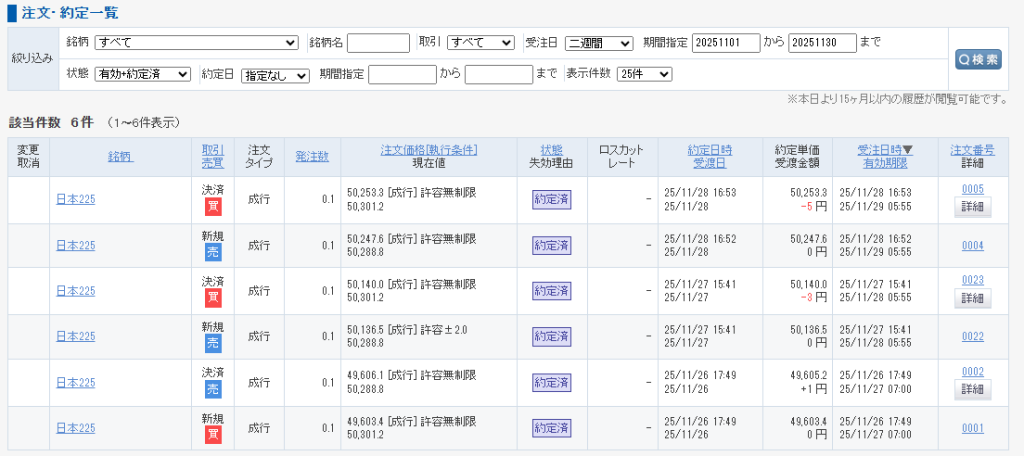Open the 取引 dropdown
1024x456 pixels.
(x=480, y=43)
